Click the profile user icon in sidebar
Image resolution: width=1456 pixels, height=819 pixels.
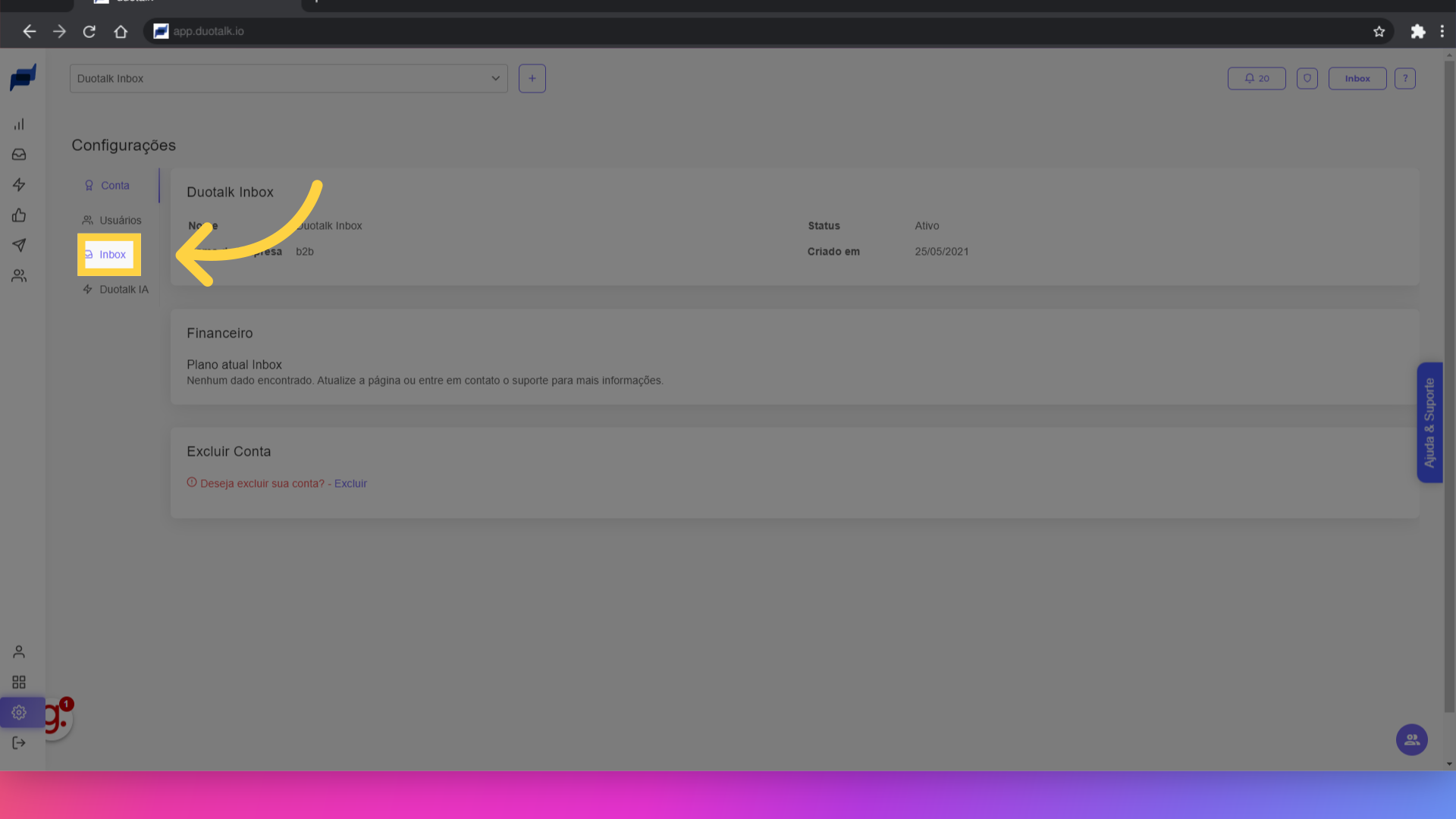coord(19,652)
